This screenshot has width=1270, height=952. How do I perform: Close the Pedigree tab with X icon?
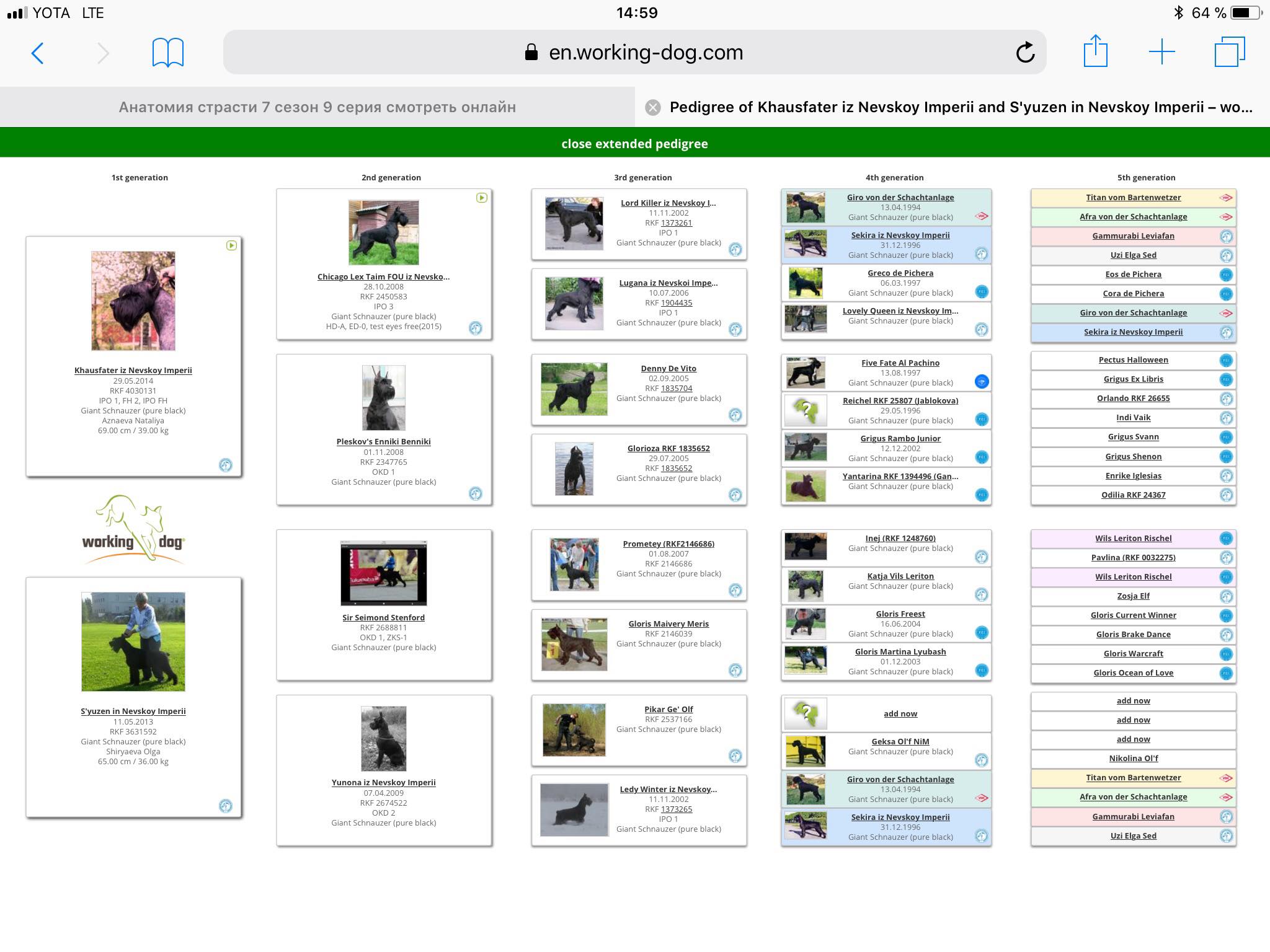(x=653, y=108)
